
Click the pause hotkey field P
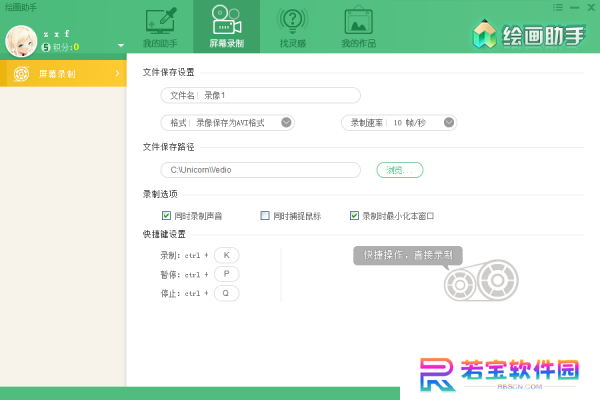[x=227, y=274]
